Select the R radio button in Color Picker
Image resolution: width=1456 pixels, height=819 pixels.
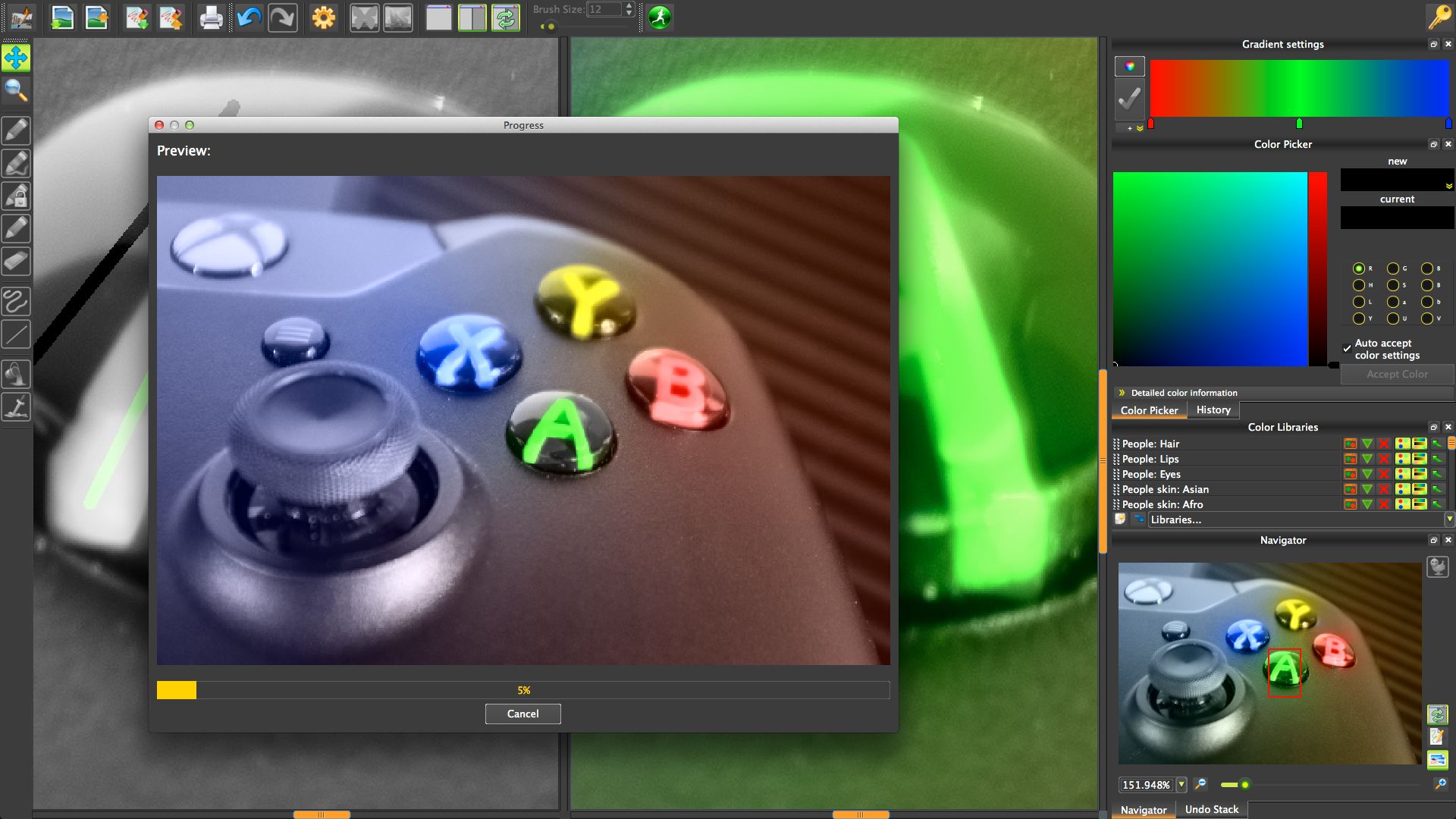[x=1359, y=268]
